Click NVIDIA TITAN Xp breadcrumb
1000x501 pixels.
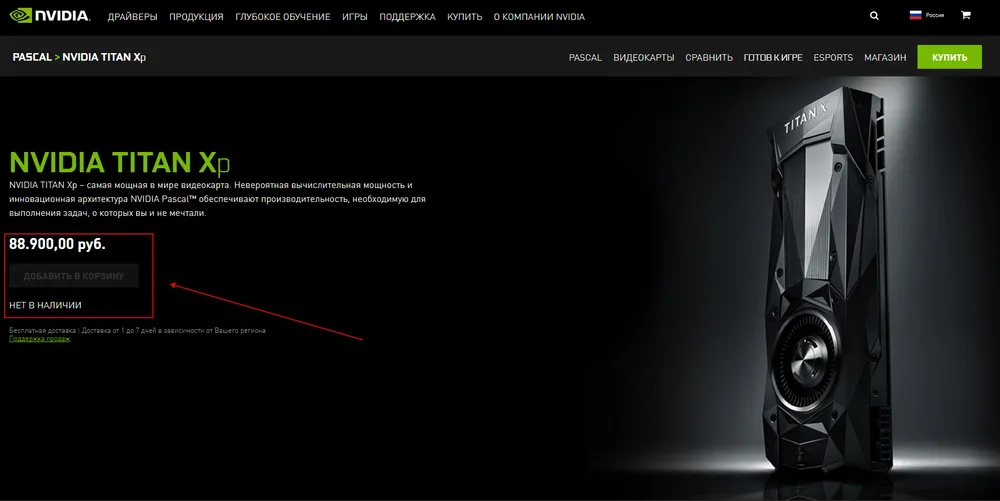click(x=104, y=57)
